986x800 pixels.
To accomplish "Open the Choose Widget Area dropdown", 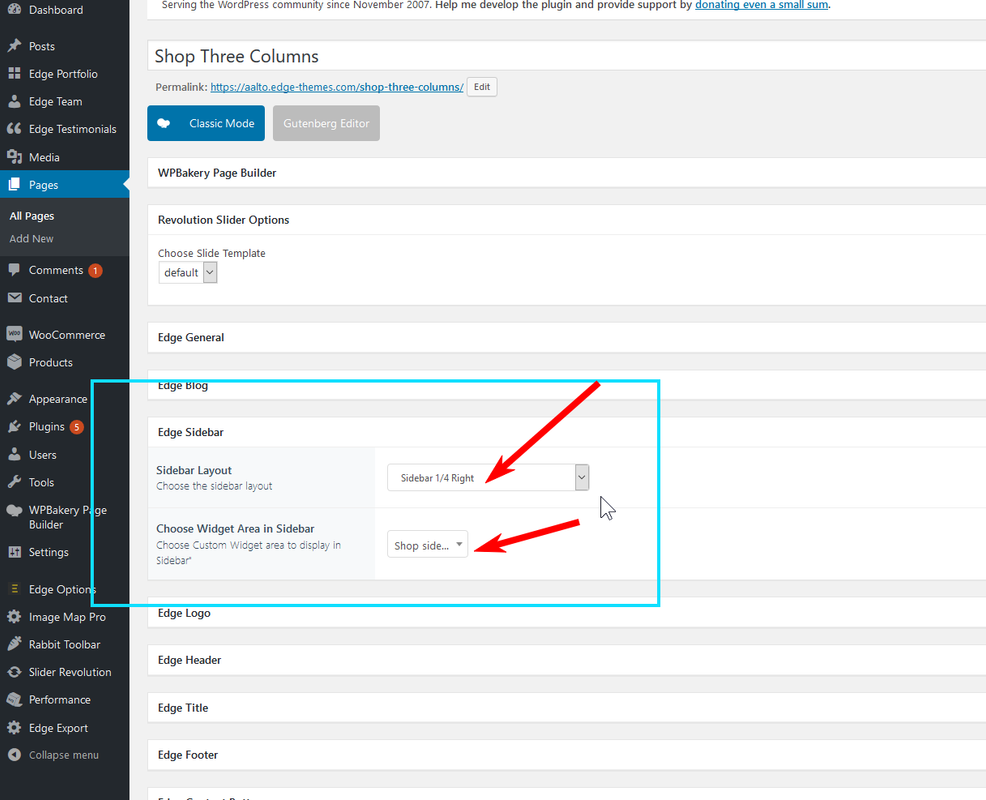I will click(427, 545).
